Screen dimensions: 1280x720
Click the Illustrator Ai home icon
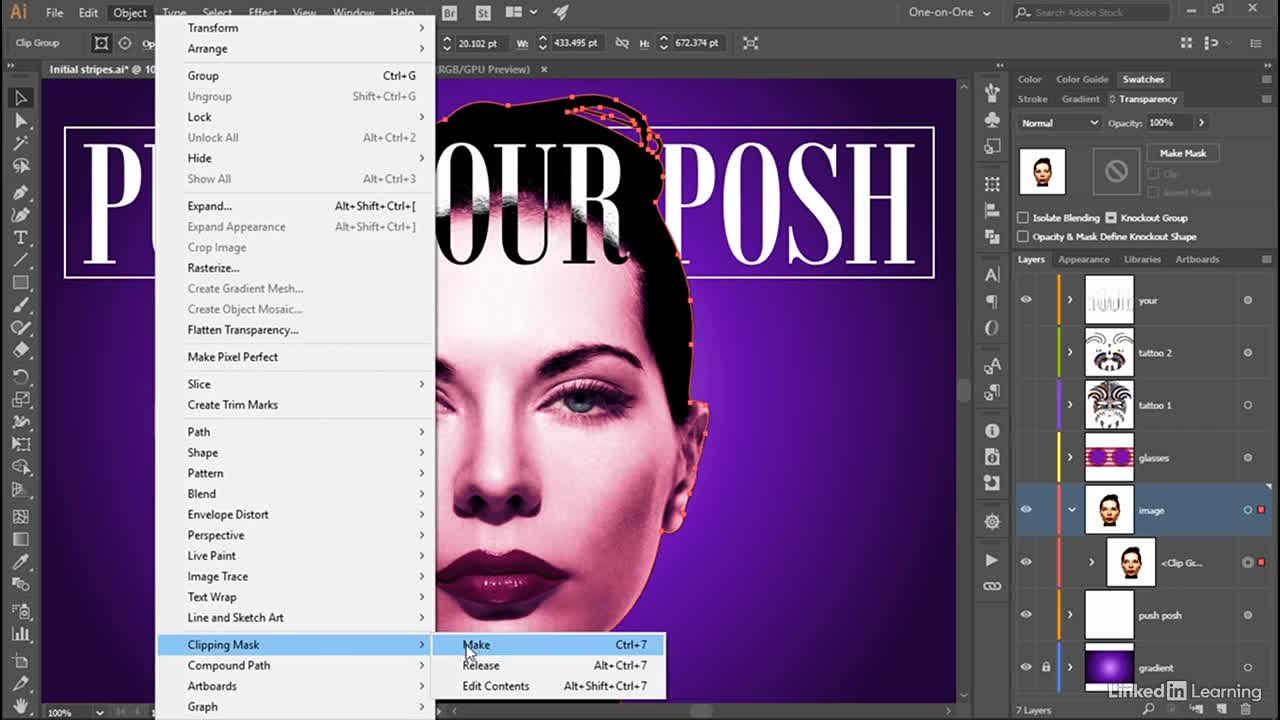point(18,12)
